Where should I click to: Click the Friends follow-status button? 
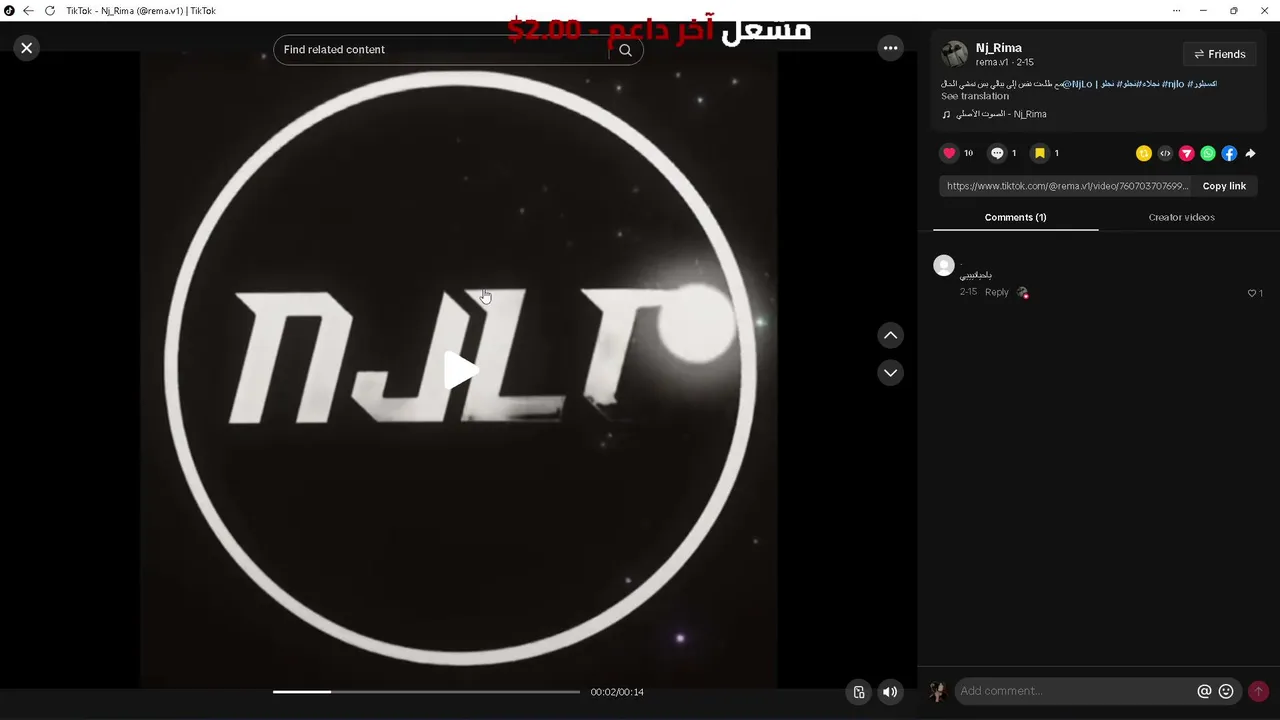(x=1219, y=54)
